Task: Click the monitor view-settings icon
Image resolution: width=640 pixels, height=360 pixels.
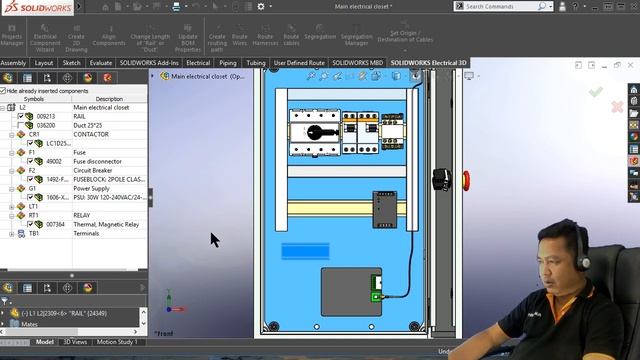Action: (469, 76)
